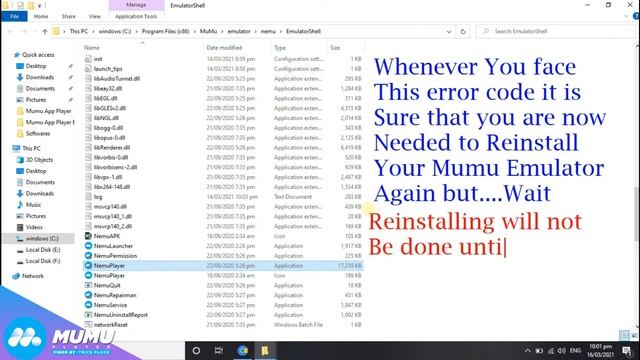
Task: Open Cortana search circle on taskbar
Action: (196, 351)
